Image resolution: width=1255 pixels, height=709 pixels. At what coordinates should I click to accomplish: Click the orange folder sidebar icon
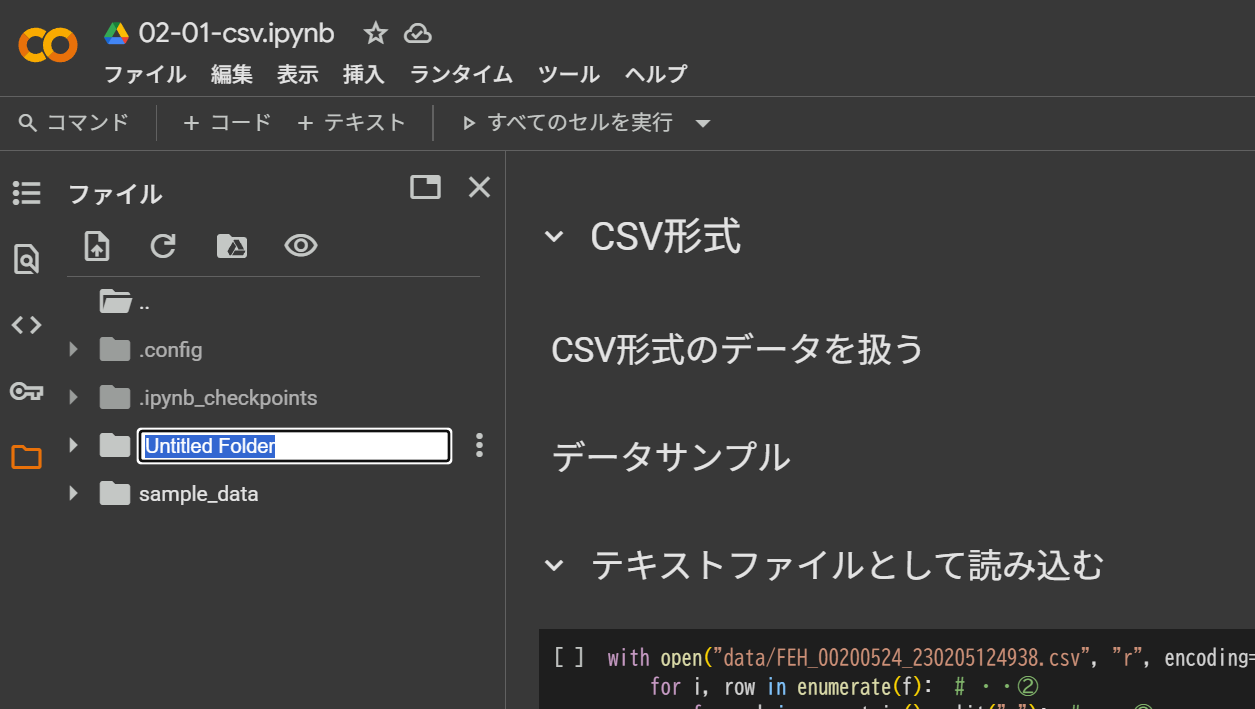click(26, 457)
